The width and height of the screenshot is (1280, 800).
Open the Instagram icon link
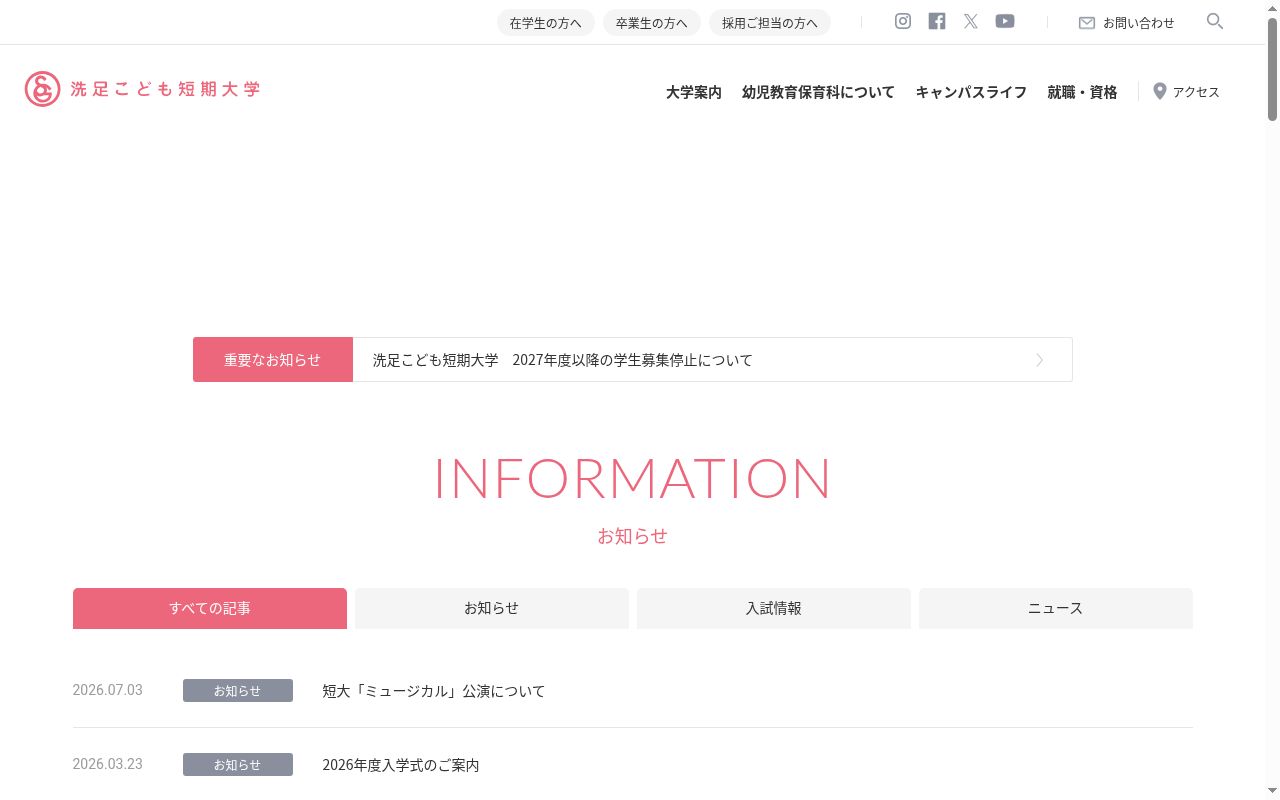coord(903,21)
